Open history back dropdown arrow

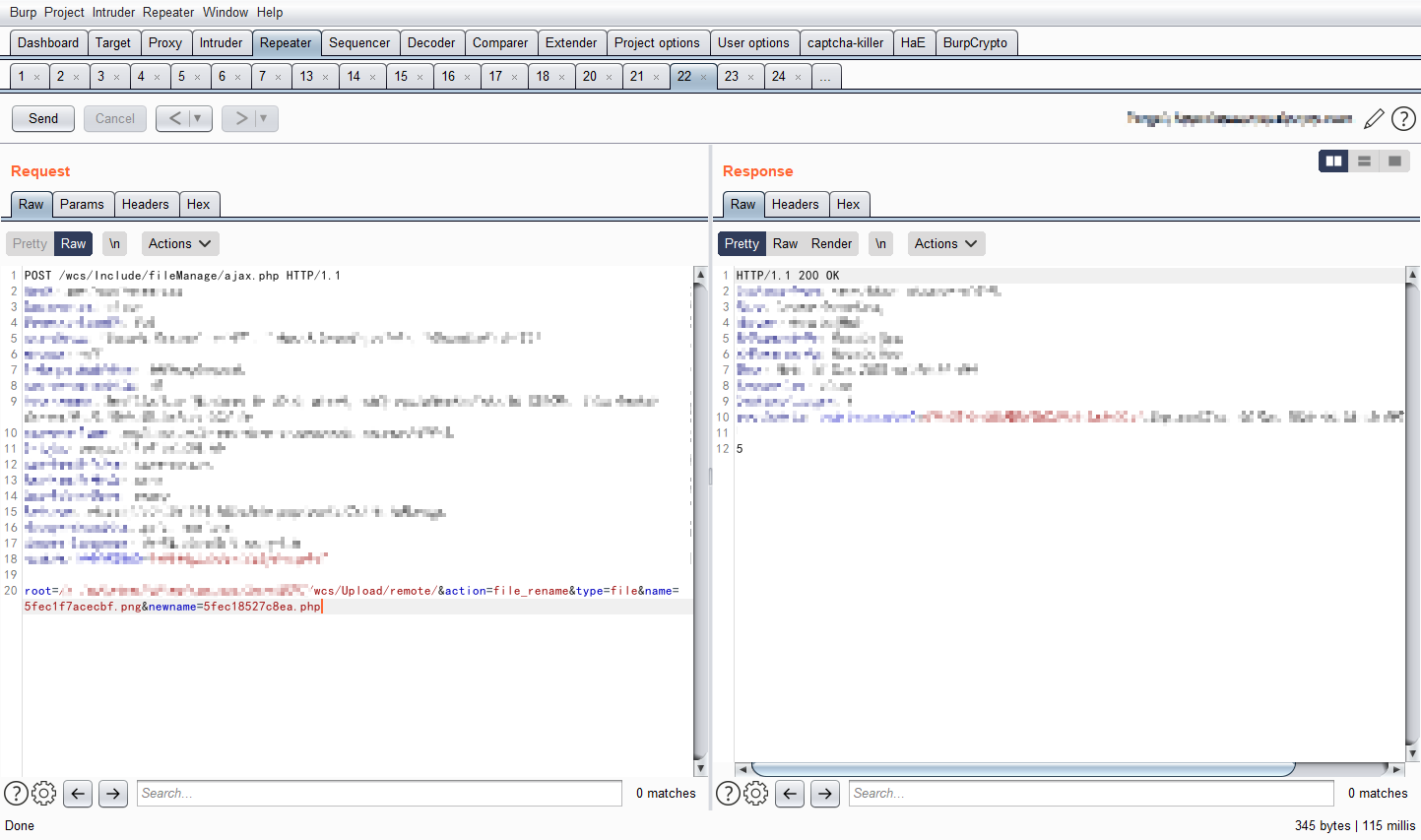click(x=198, y=118)
